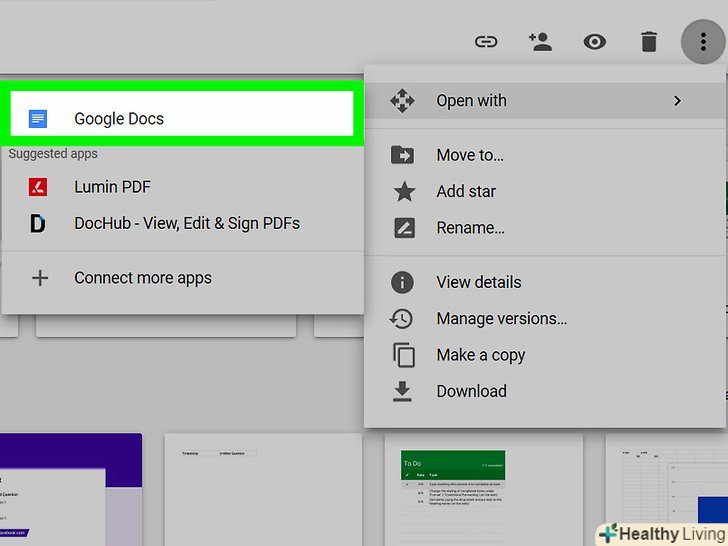
Task: Open the blank spreadsheet thumbnail with Timestamp header
Action: coord(263,490)
